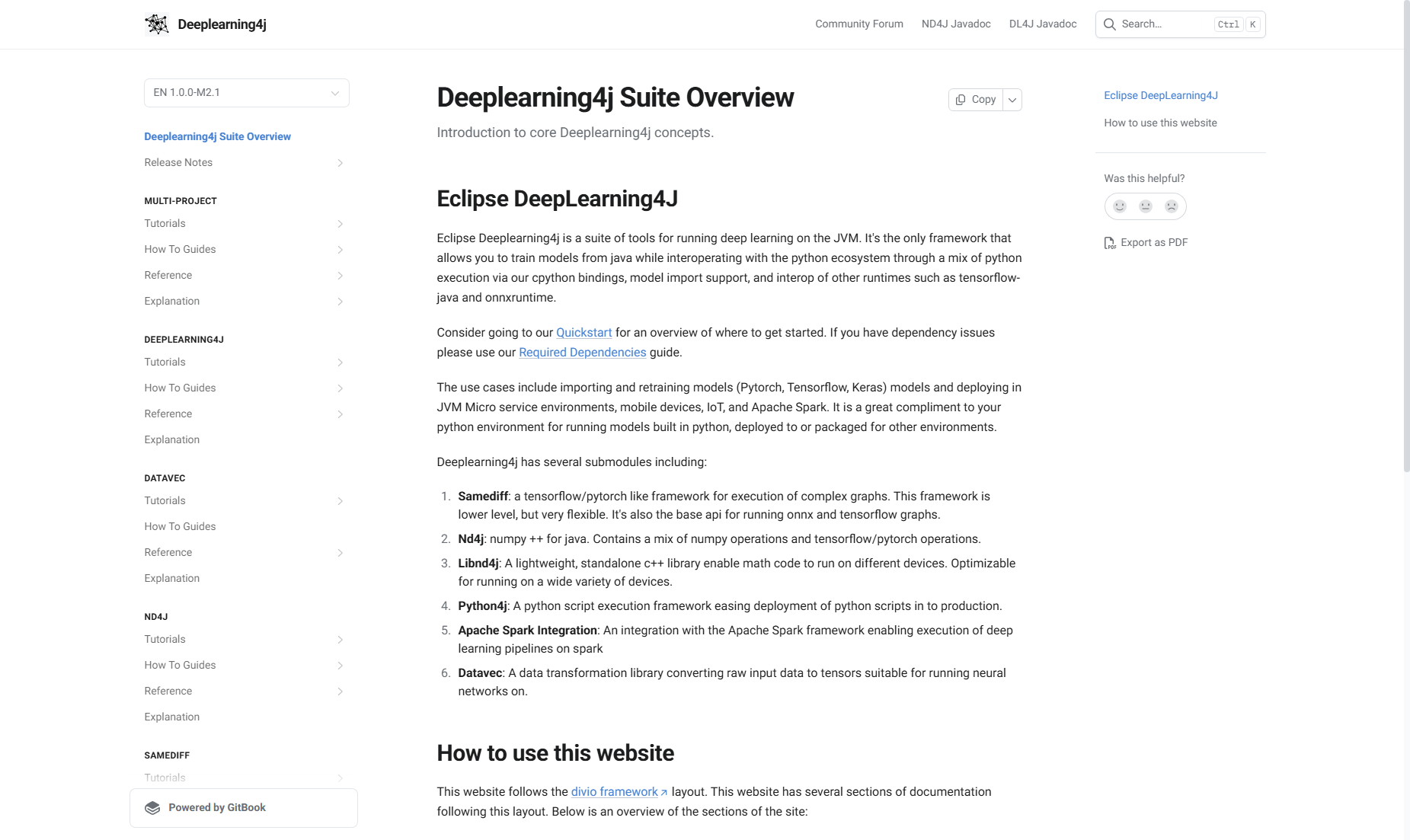Open the Release Notes sidebar entry
Image resolution: width=1410 pixels, height=840 pixels.
(178, 163)
